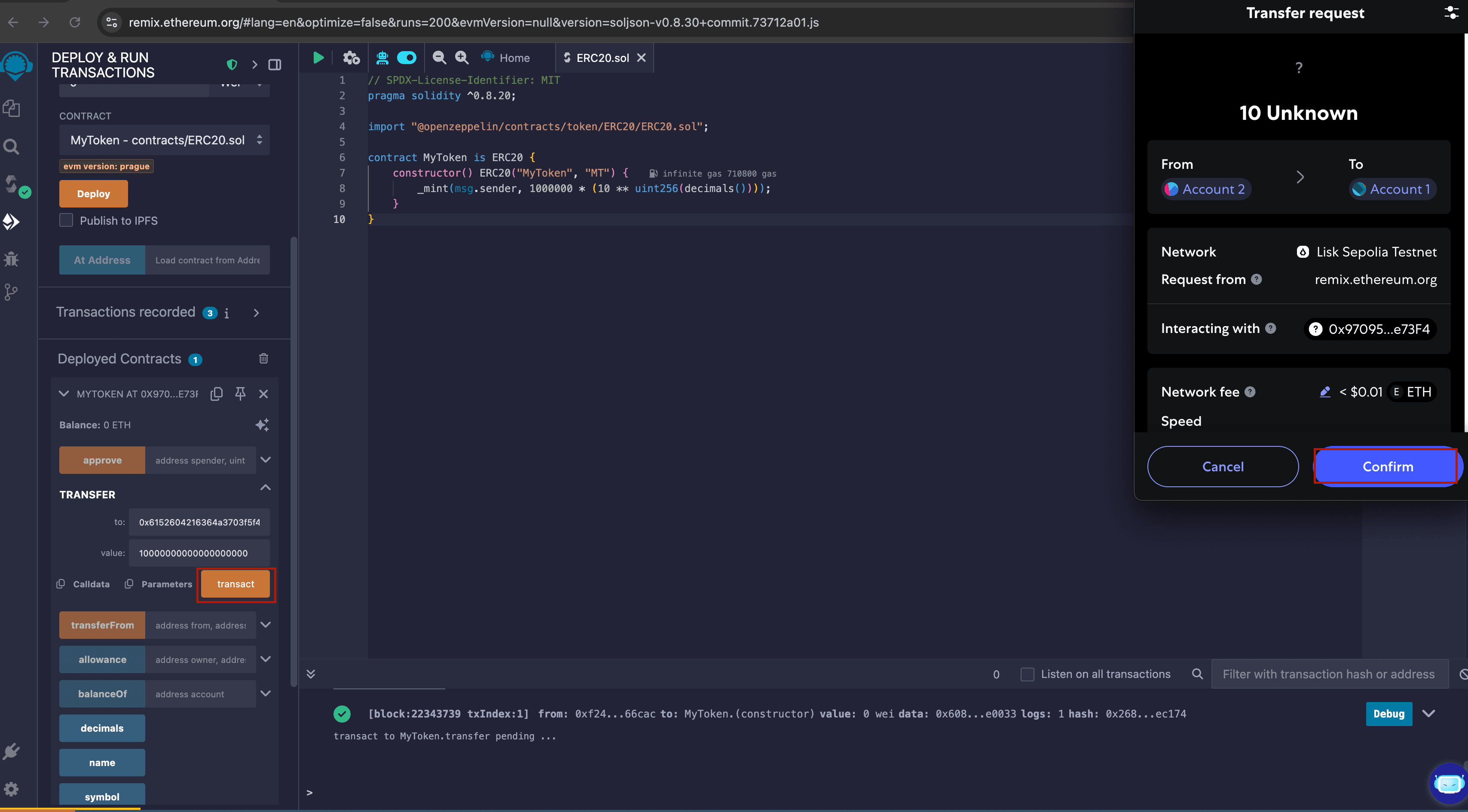Image resolution: width=1468 pixels, height=812 pixels.
Task: Click the At Address button
Action: pyautogui.click(x=102, y=260)
